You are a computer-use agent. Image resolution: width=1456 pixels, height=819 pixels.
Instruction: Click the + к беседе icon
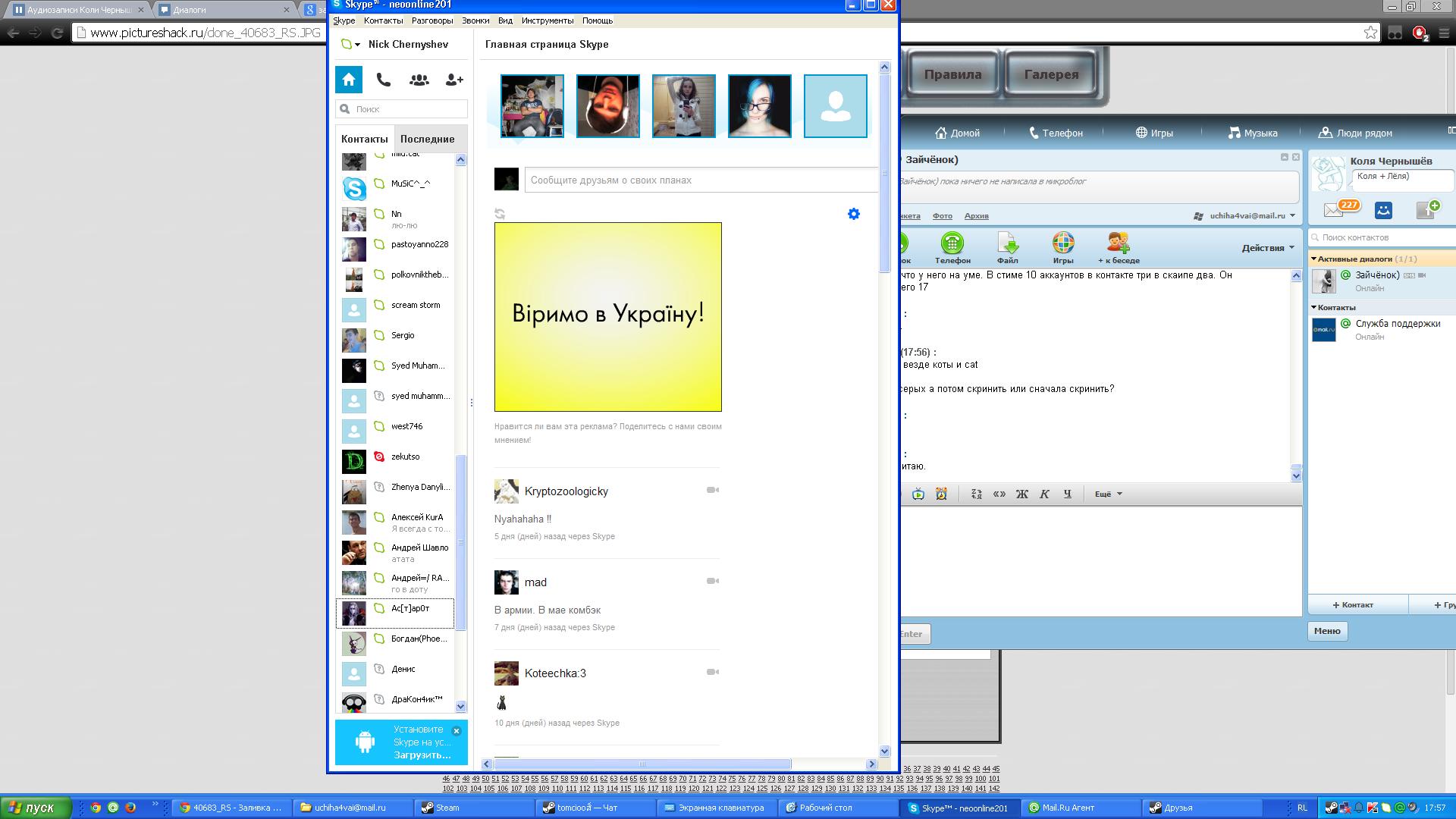(1118, 244)
